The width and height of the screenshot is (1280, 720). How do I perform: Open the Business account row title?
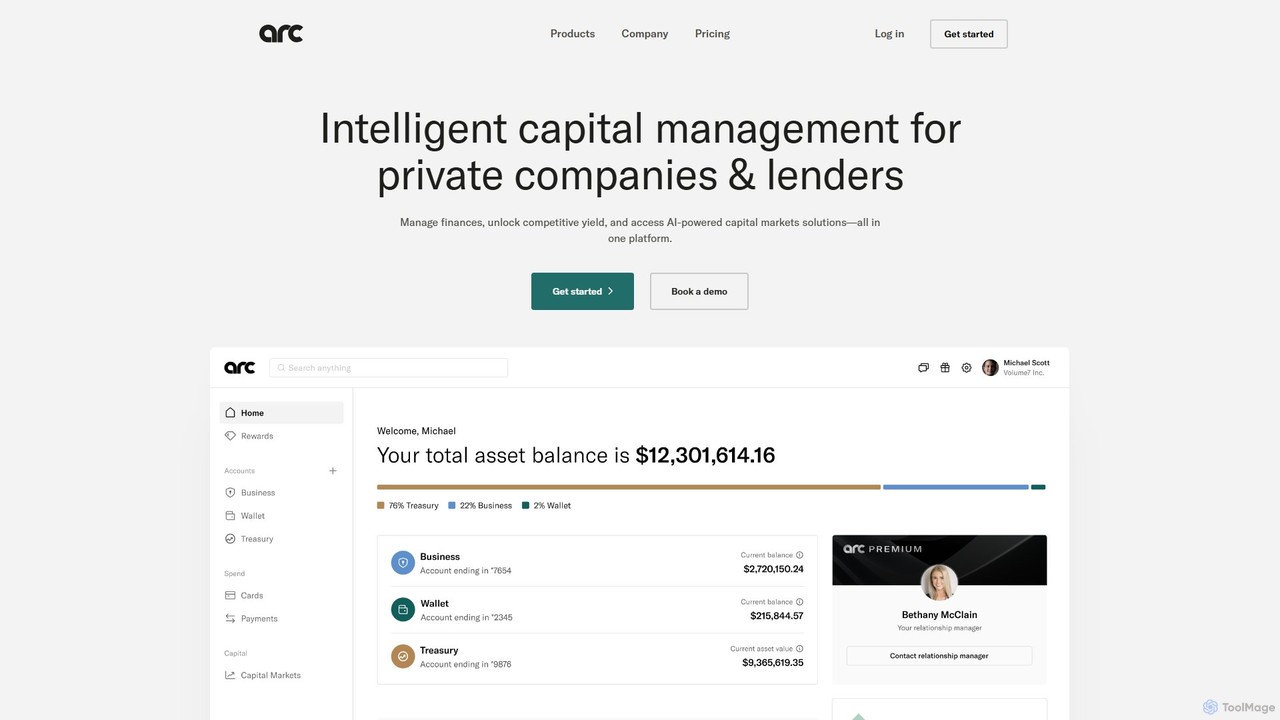pyautogui.click(x=440, y=557)
